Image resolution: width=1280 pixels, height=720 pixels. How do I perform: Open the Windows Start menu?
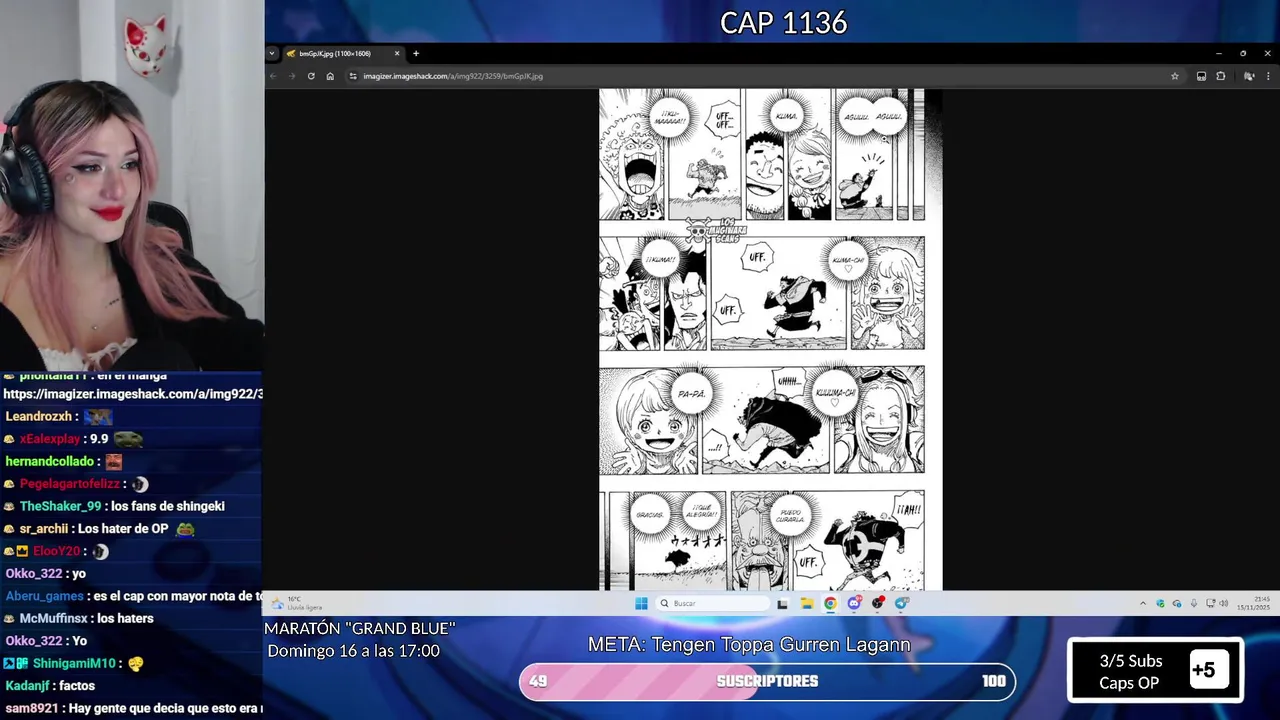click(x=641, y=603)
